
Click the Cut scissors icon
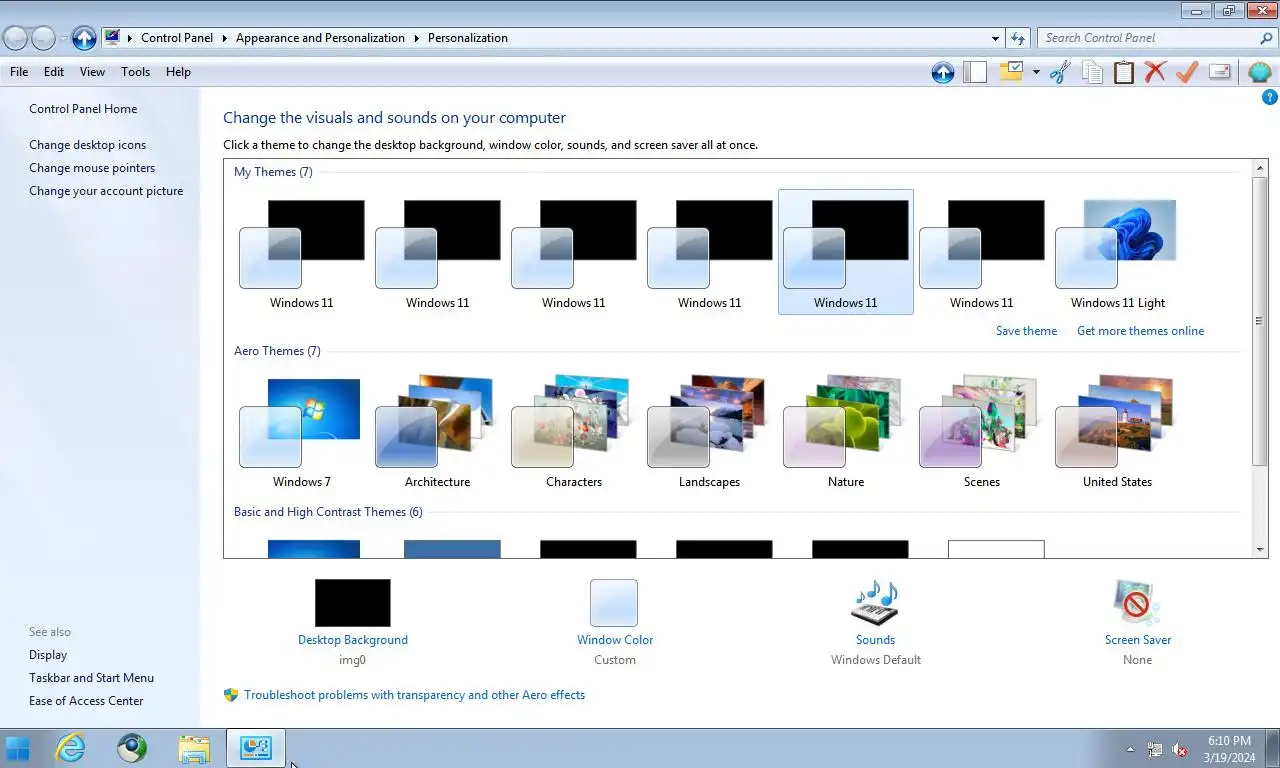[x=1060, y=72]
